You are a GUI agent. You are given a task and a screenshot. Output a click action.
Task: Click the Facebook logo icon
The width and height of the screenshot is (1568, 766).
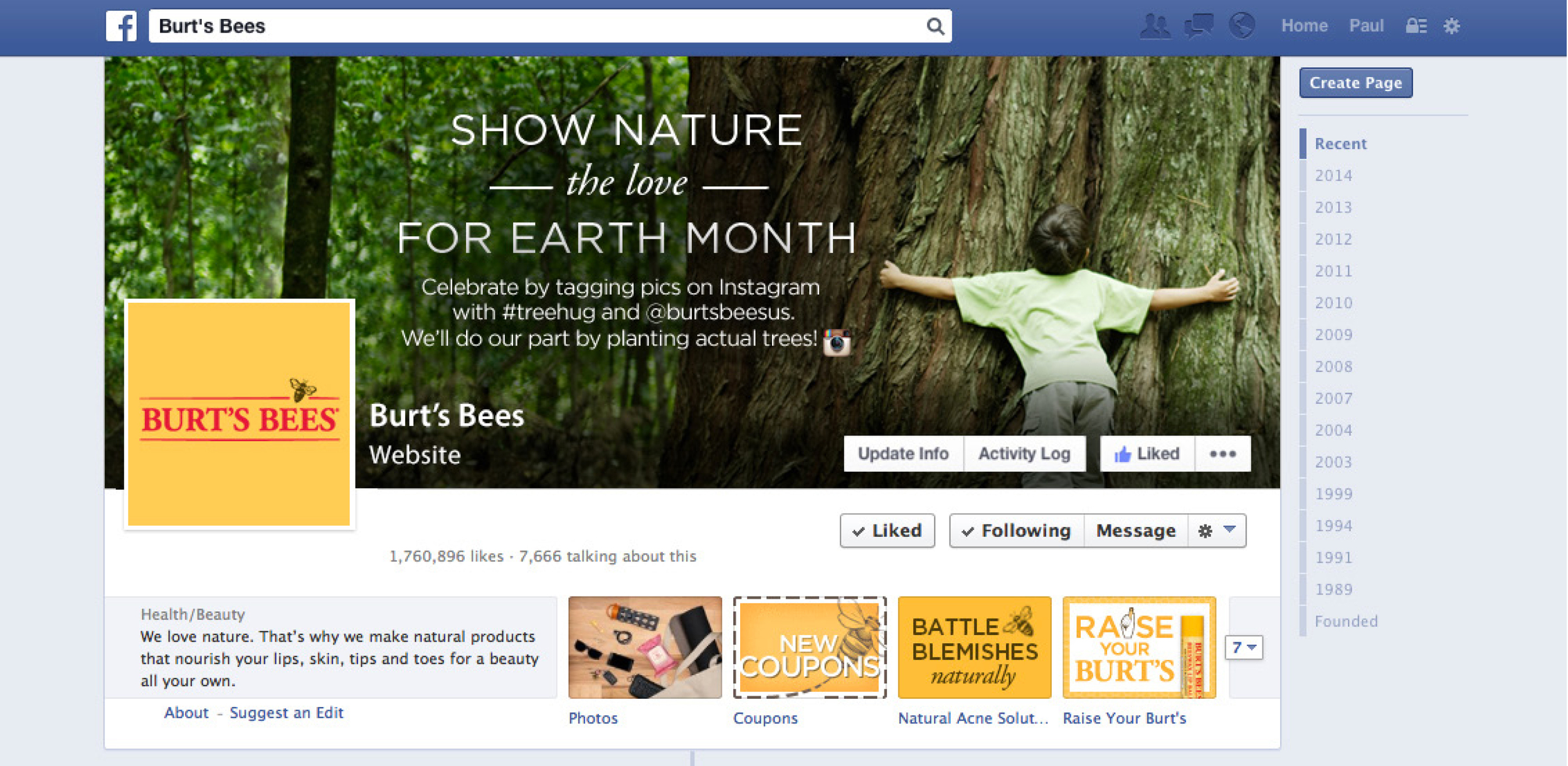121,26
